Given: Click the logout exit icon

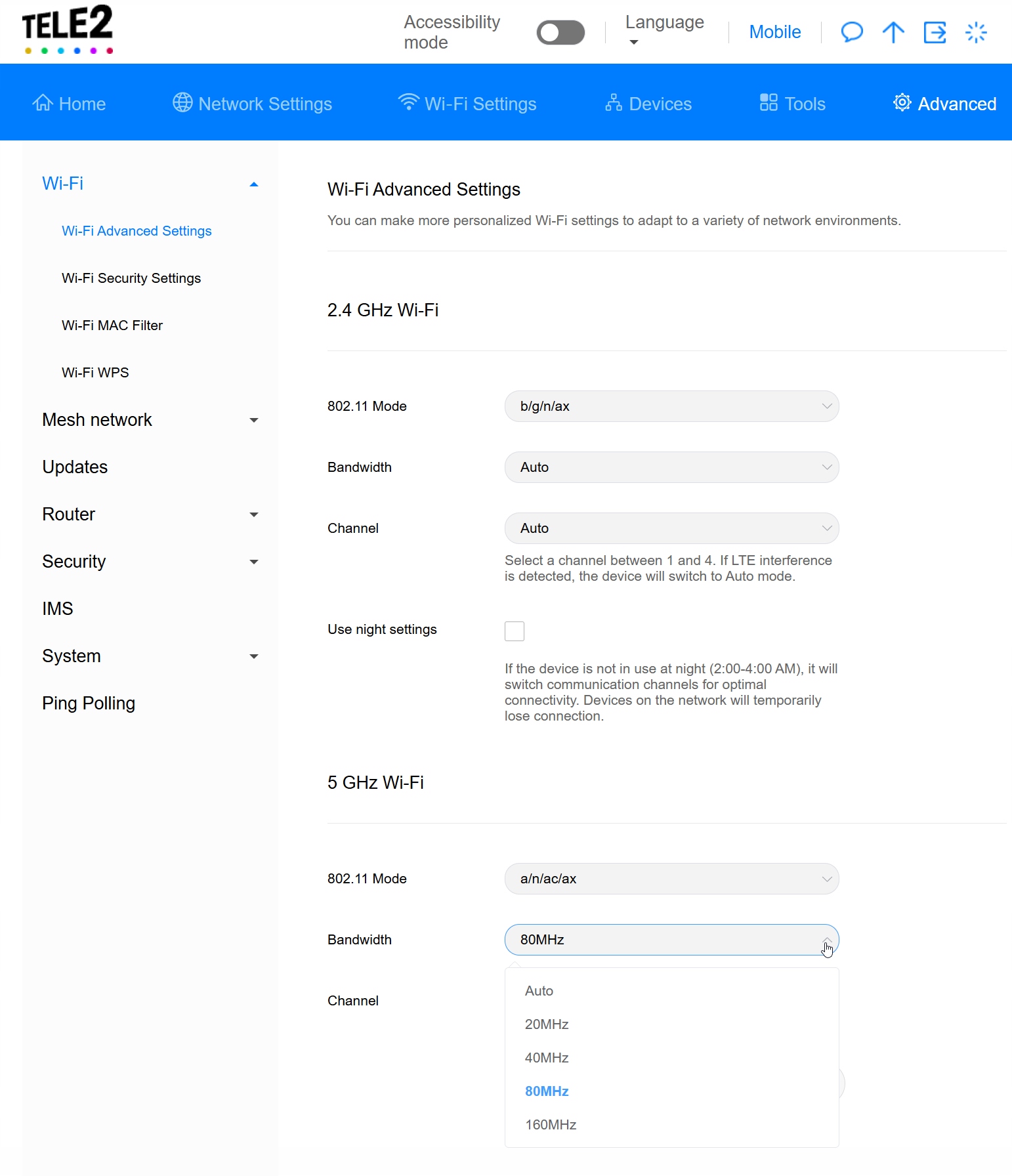Looking at the screenshot, I should (x=935, y=32).
